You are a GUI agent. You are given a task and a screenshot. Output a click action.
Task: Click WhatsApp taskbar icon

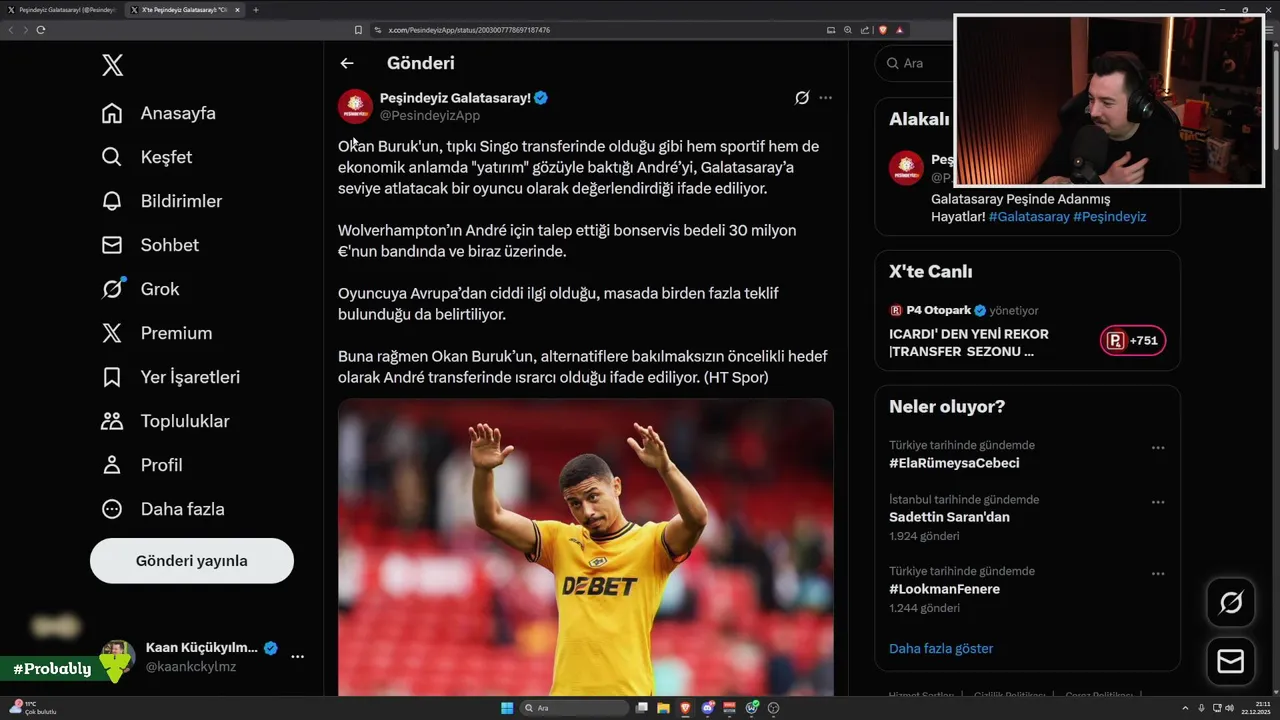coord(751,708)
